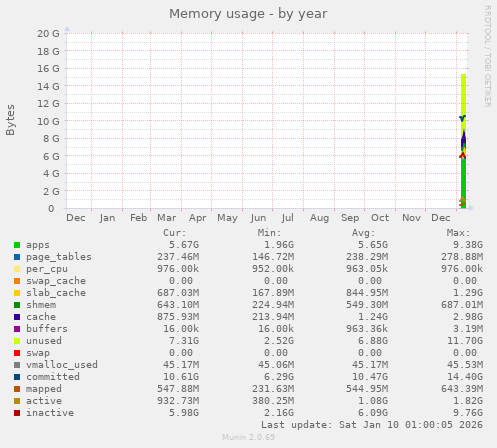Select the 'slab_cache' legend label
Image resolution: width=497 pixels, height=448 pixels.
click(56, 293)
